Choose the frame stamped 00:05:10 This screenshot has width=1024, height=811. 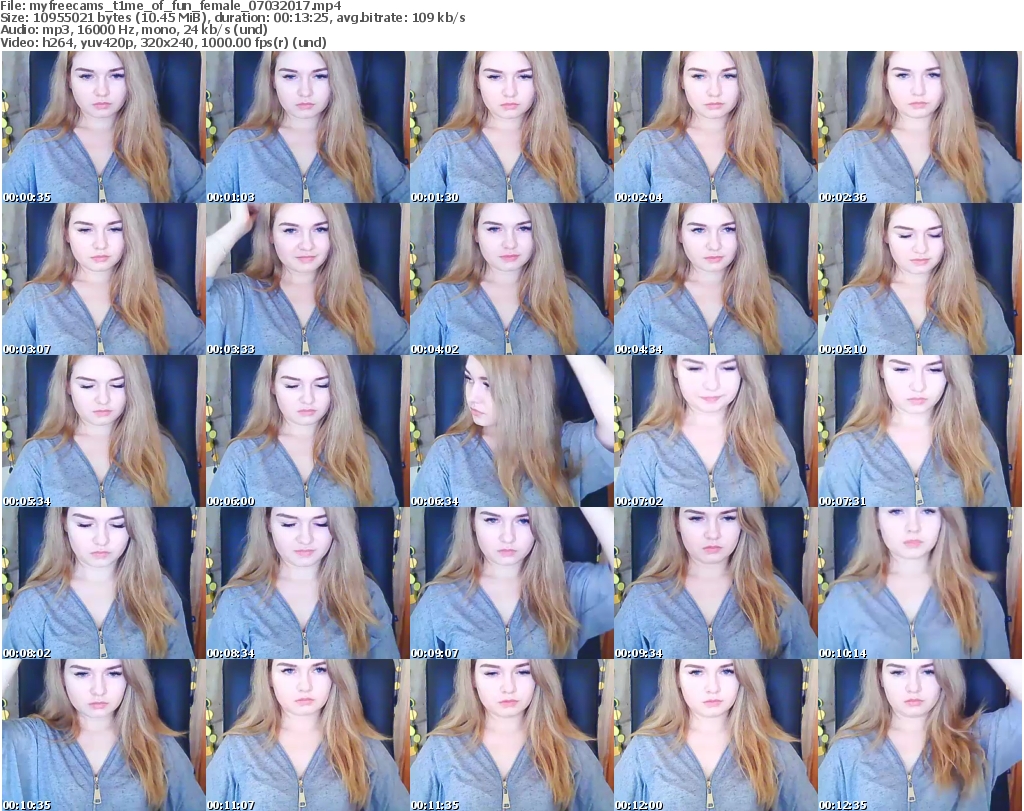920,279
